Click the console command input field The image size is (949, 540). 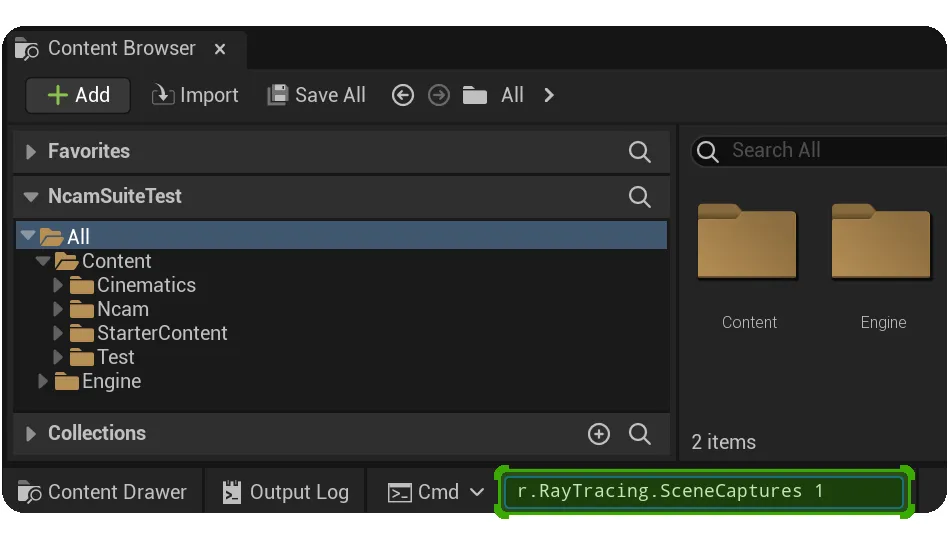703,492
